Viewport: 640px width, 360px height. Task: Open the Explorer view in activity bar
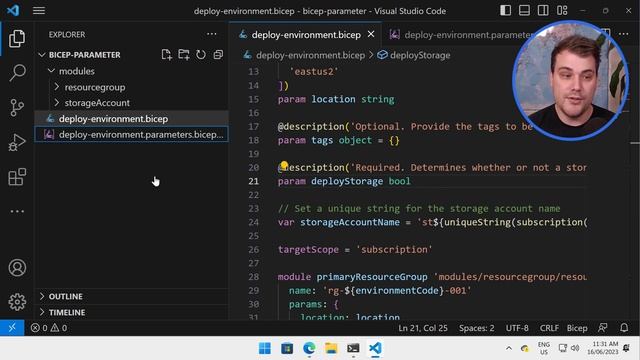tap(17, 38)
